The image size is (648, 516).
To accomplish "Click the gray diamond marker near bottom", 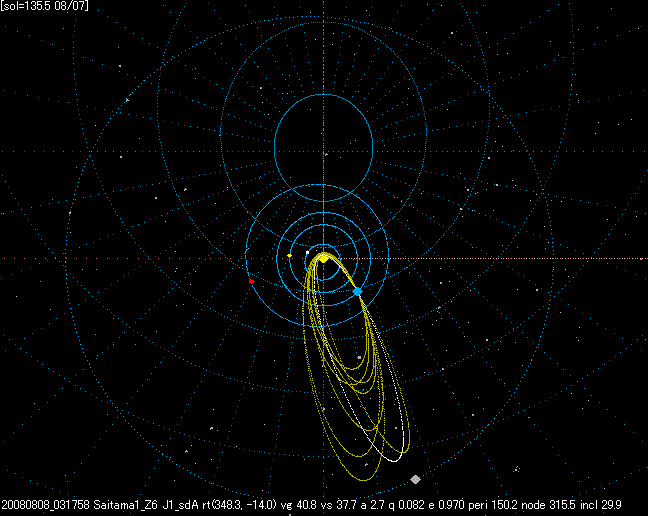I will 415,479.
